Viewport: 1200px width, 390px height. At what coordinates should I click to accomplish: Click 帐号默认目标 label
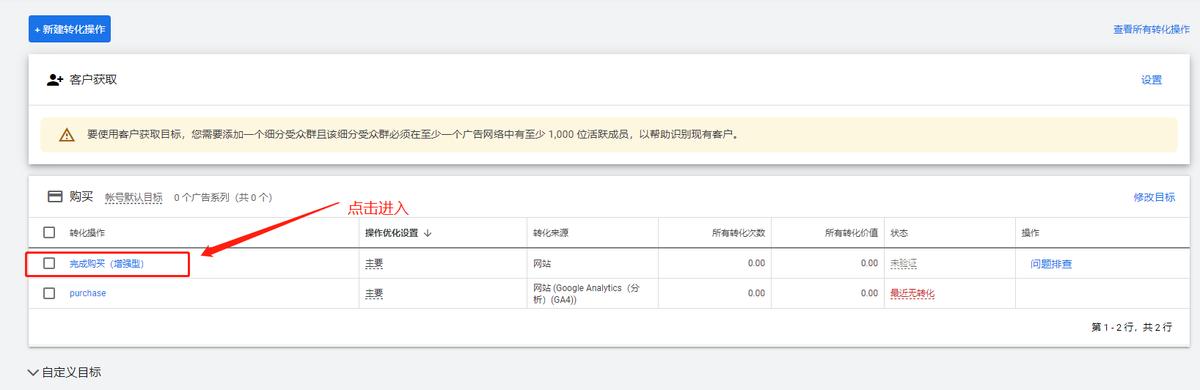(134, 198)
